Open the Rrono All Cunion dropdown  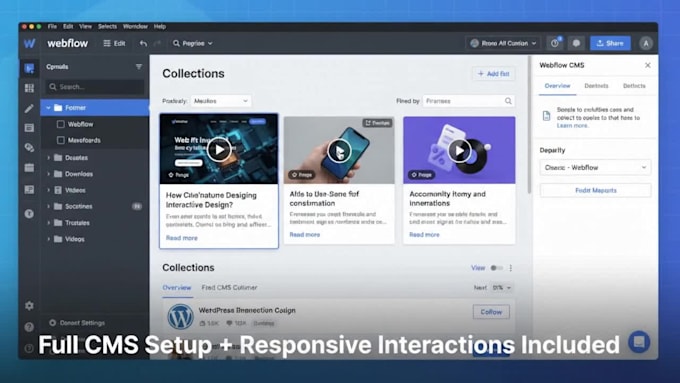503,43
